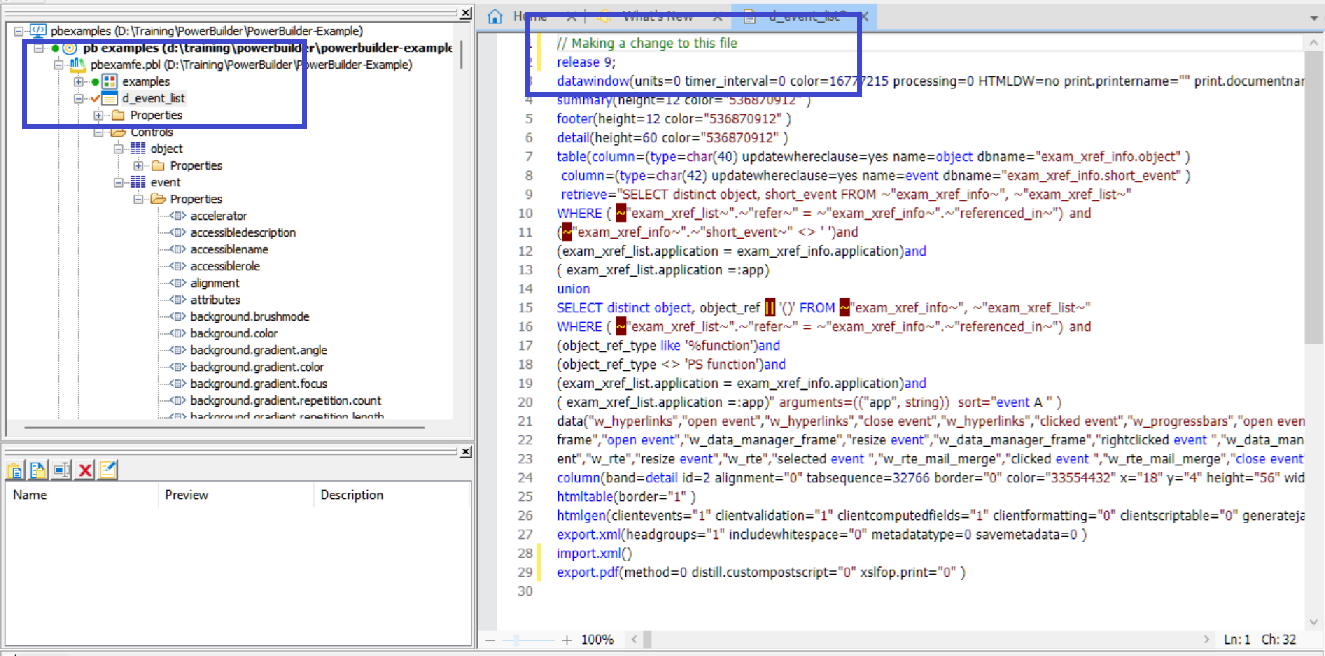Click the object column grid icon
Image resolution: width=1325 pixels, height=656 pixels.
click(138, 148)
